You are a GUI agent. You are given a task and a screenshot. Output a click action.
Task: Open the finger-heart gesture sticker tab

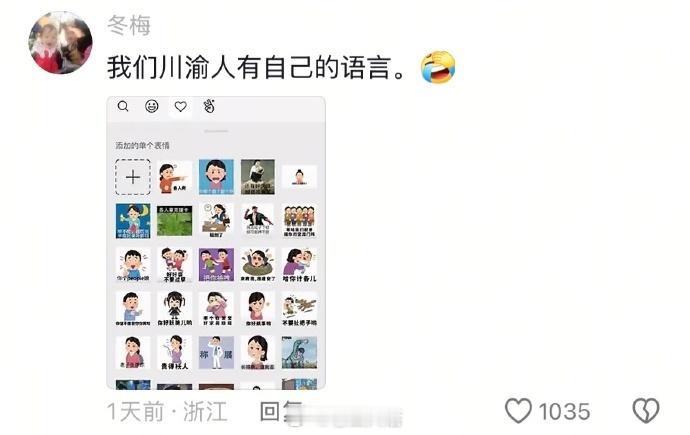pyautogui.click(x=209, y=106)
